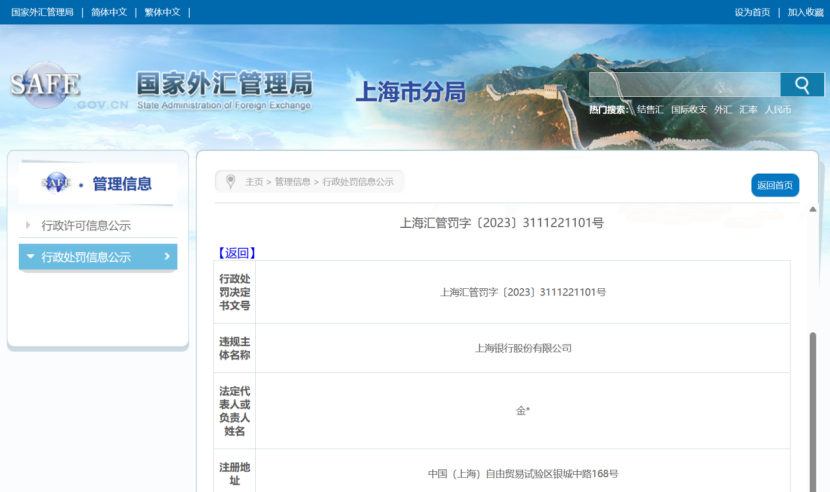830x492 pixels.
Task: Click 管理信息 sidebar heading
Action: point(122,184)
